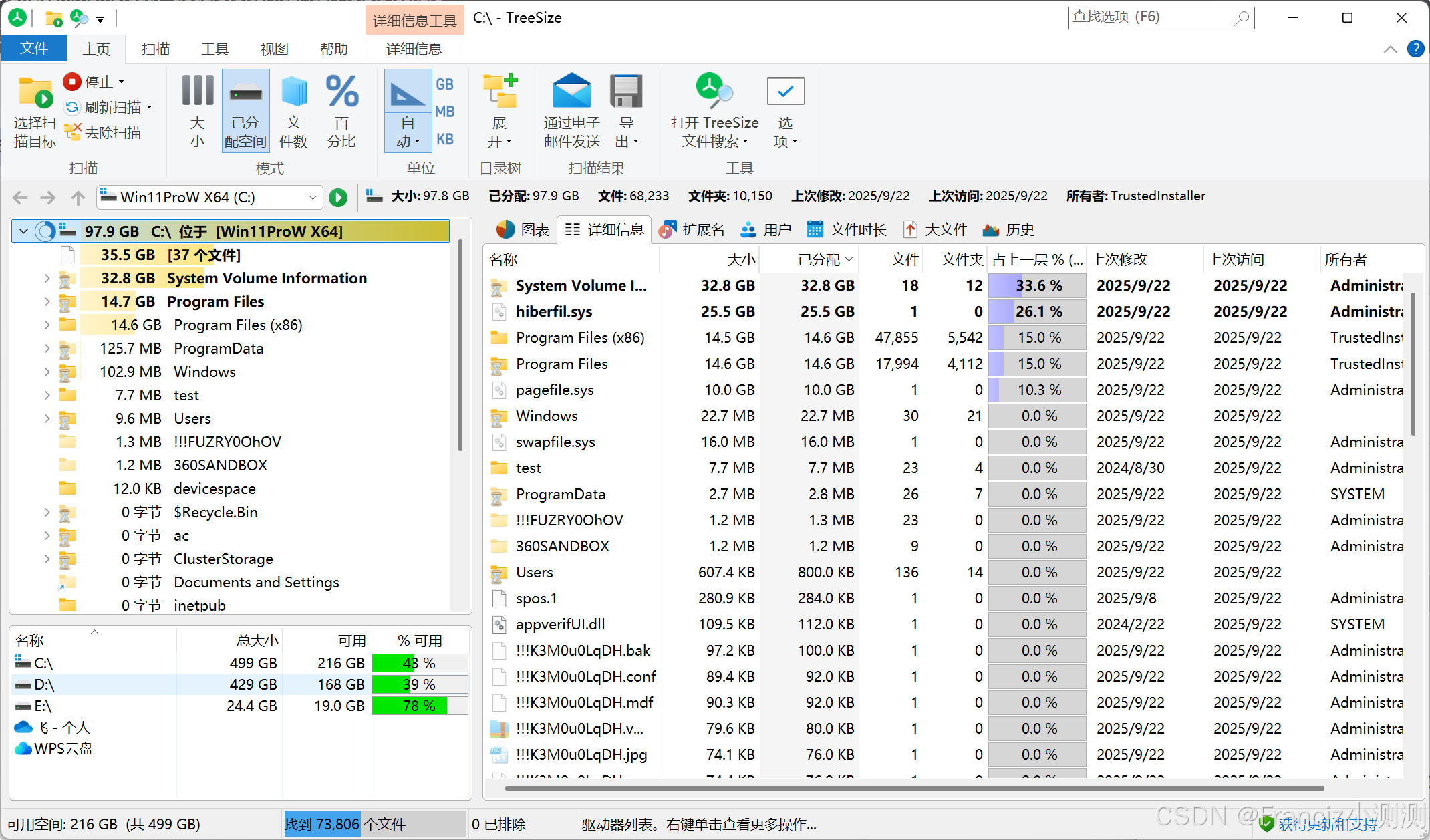Show the 扩展名 extensions view
The image size is (1430, 840).
click(x=692, y=230)
